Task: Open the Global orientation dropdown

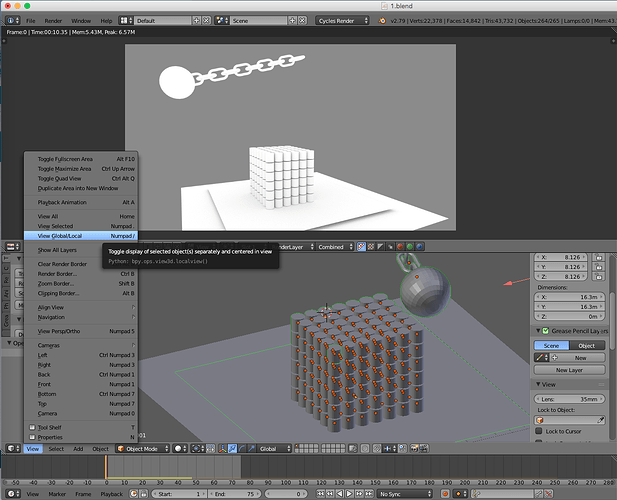Action: click(274, 448)
